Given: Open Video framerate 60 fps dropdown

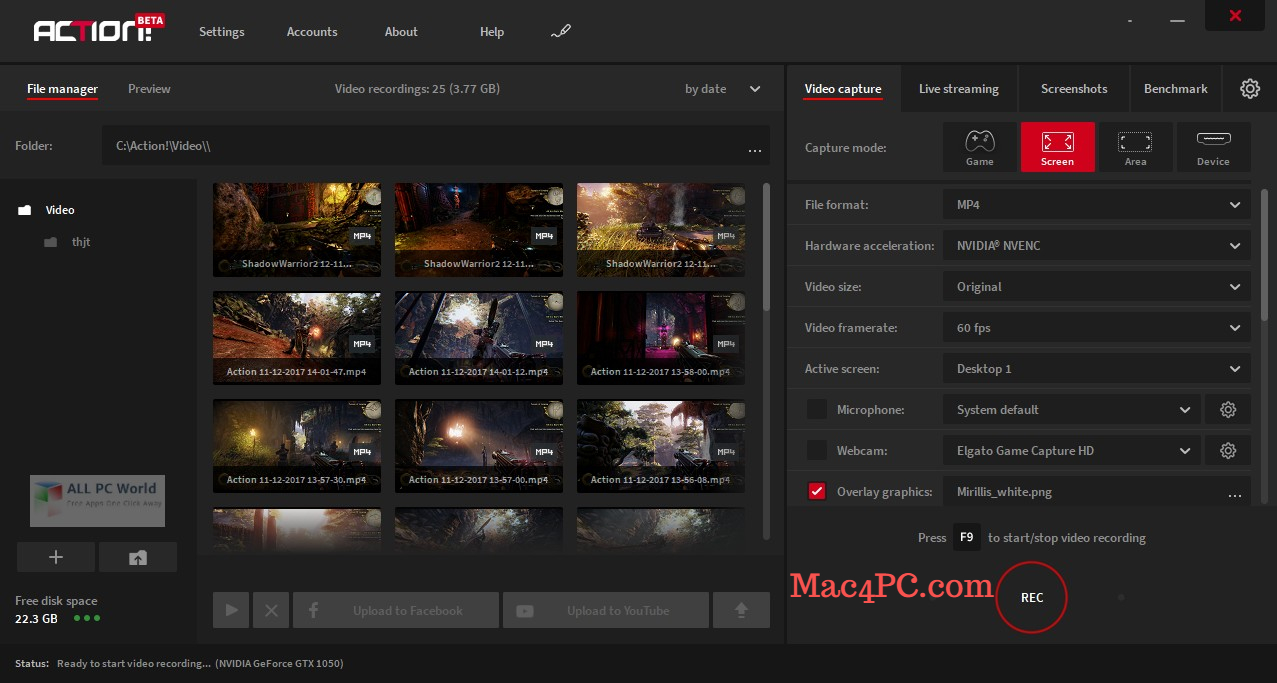Looking at the screenshot, I should [1097, 327].
